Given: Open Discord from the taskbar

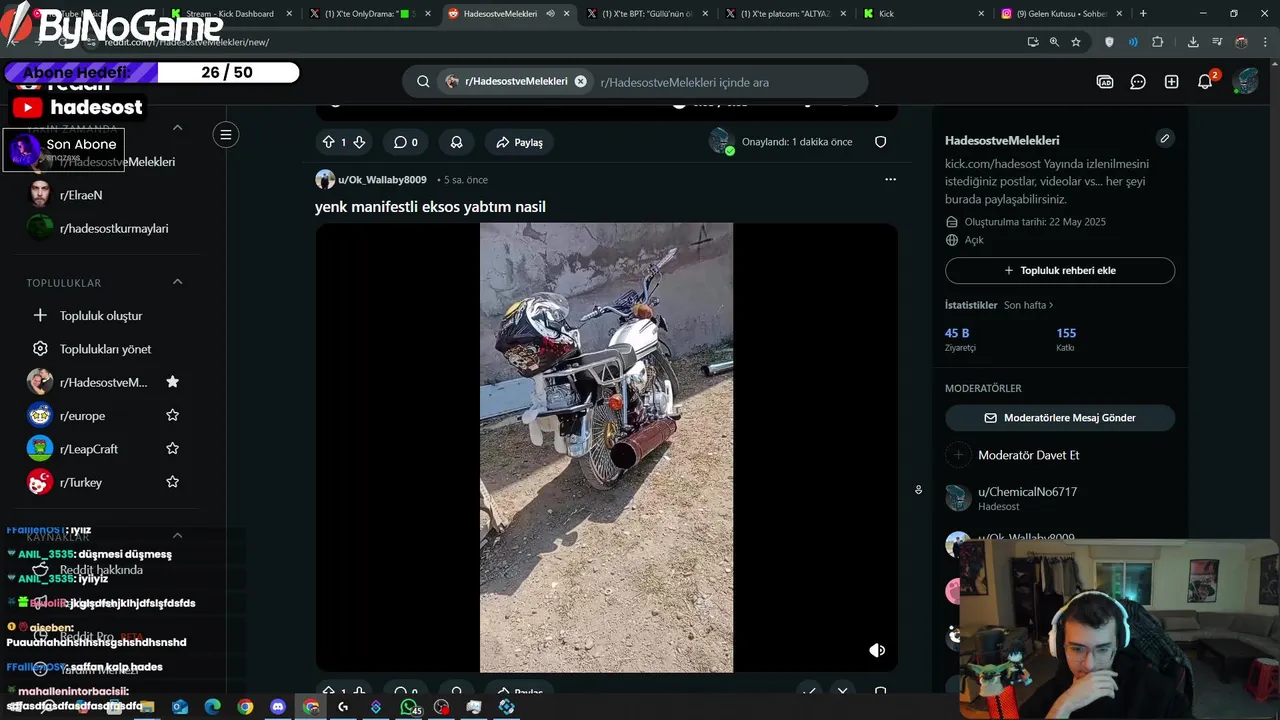Looking at the screenshot, I should click(278, 707).
